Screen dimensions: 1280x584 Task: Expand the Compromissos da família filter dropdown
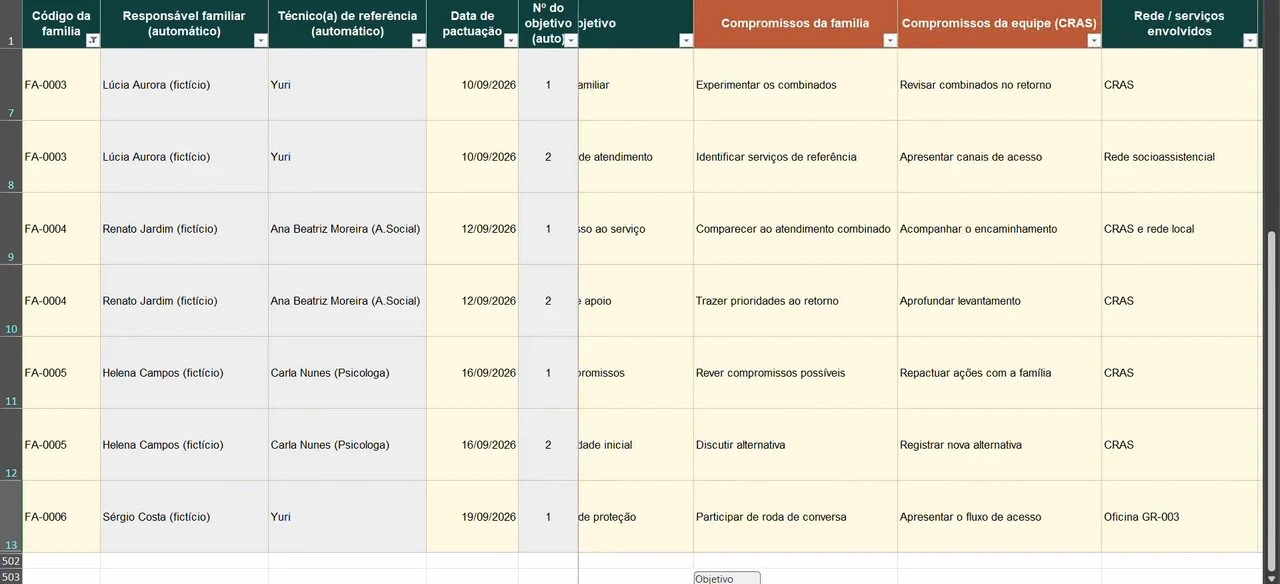click(890, 41)
